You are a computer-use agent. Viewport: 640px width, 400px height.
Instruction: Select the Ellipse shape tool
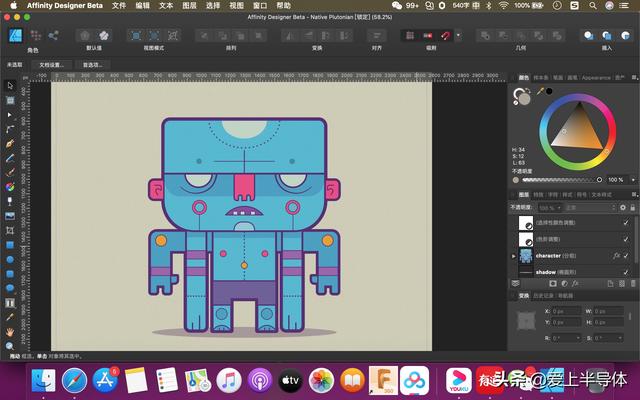click(x=10, y=260)
